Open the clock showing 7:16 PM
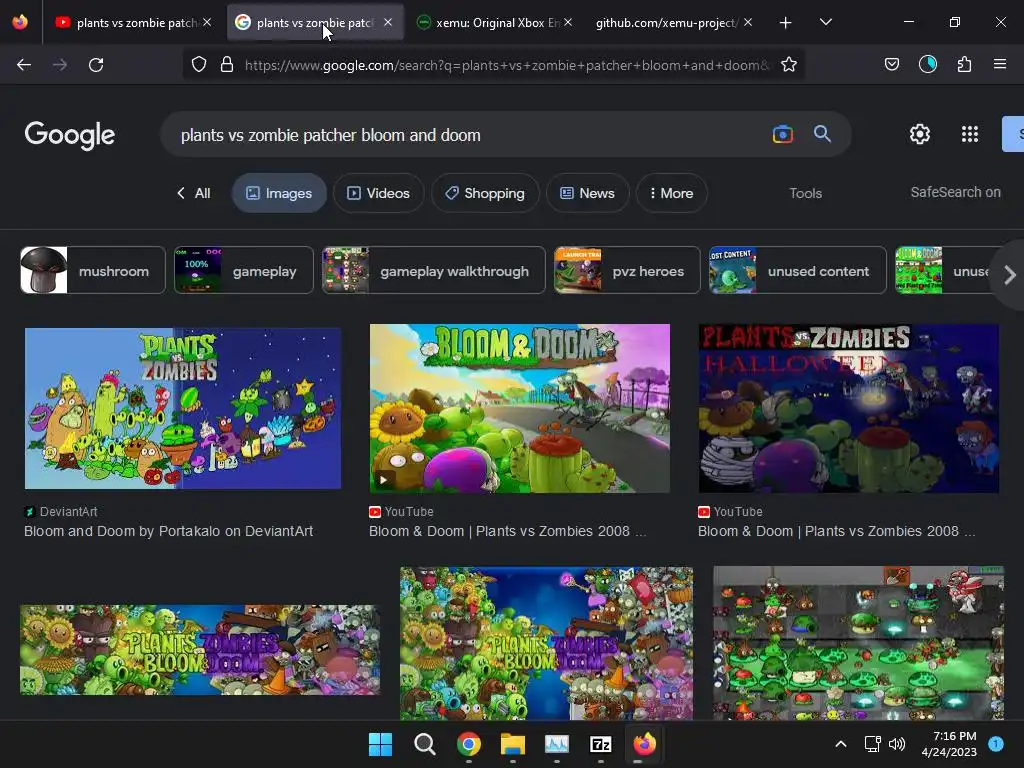Viewport: 1024px width, 768px height. pyautogui.click(x=949, y=744)
